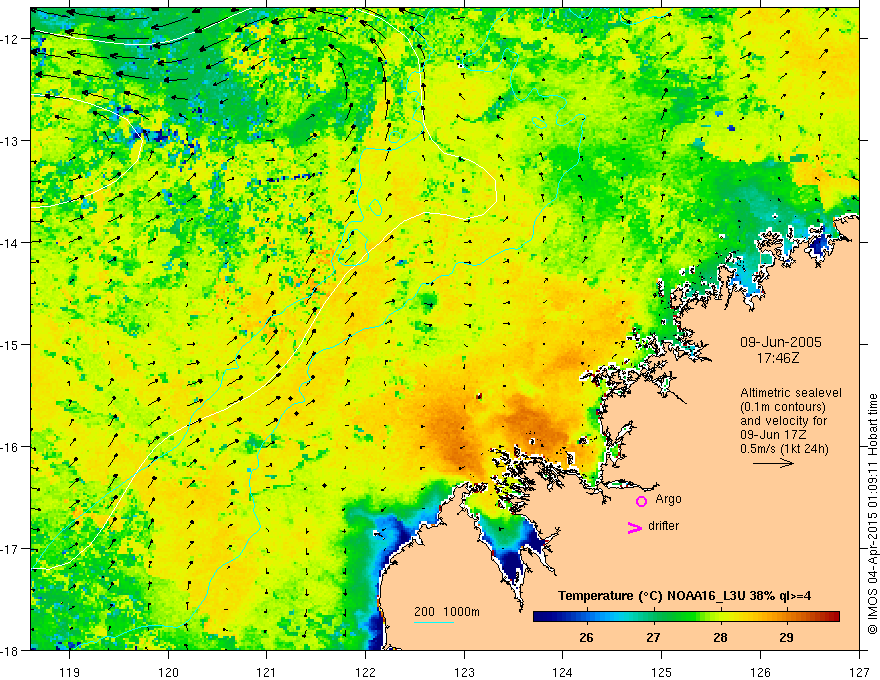Click the longitude axis label '122'
The height and width of the screenshot is (680, 880).
[x=365, y=672]
